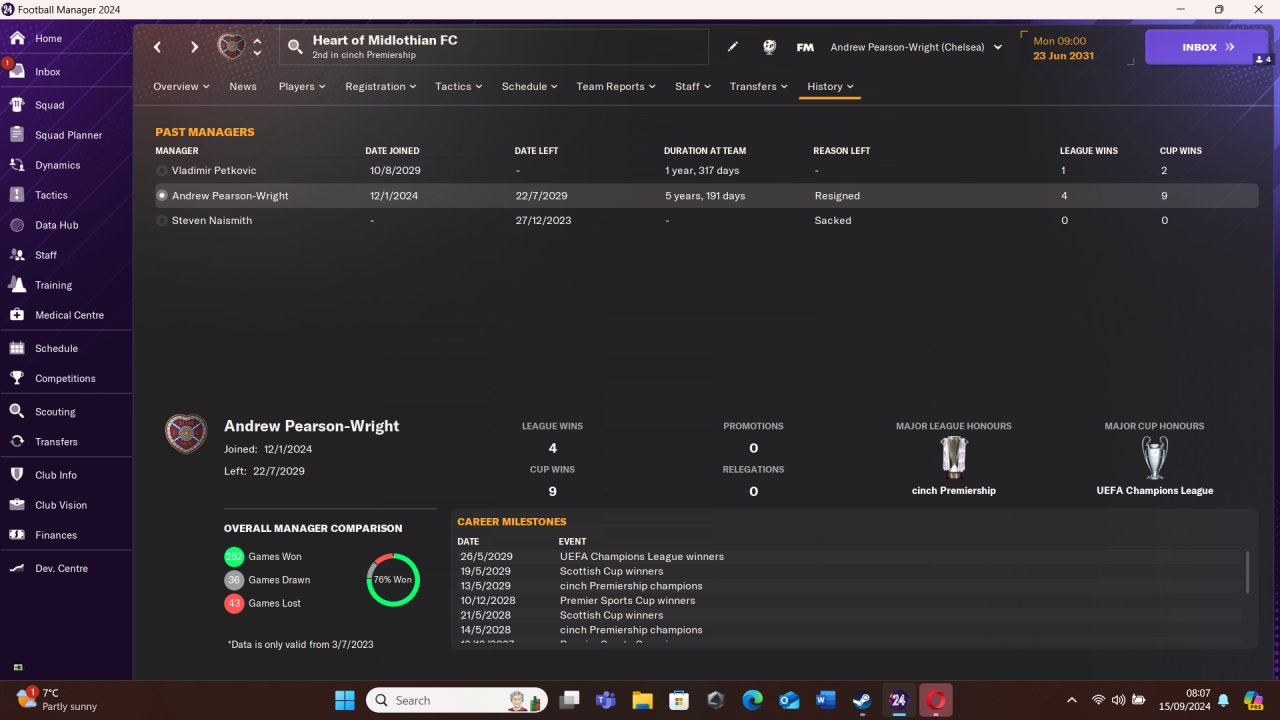This screenshot has height=720, width=1280.
Task: Select the Scouting magnifier icon
Action: [17, 411]
